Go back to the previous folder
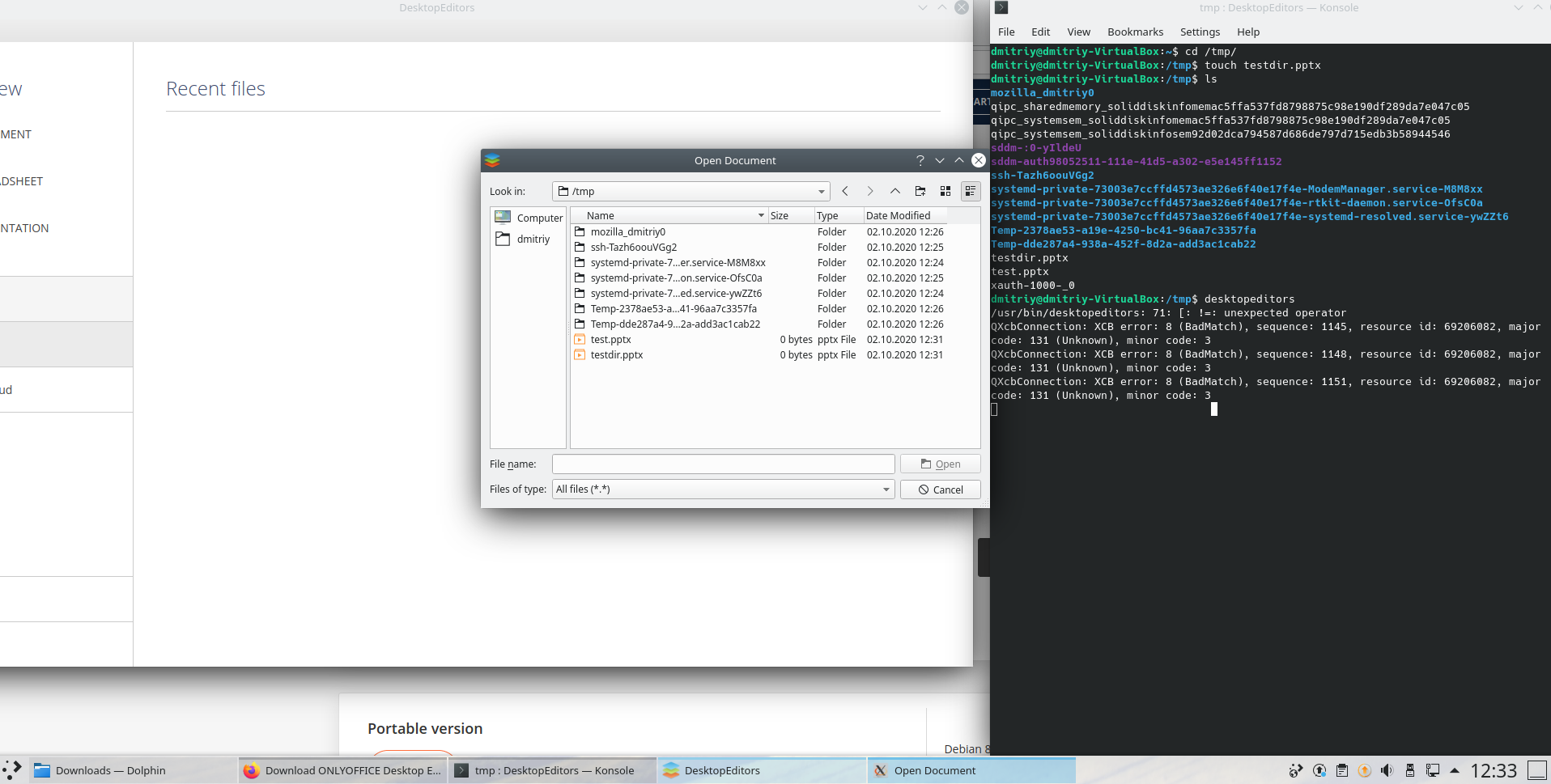Screen dimensions: 1551x784 point(845,191)
